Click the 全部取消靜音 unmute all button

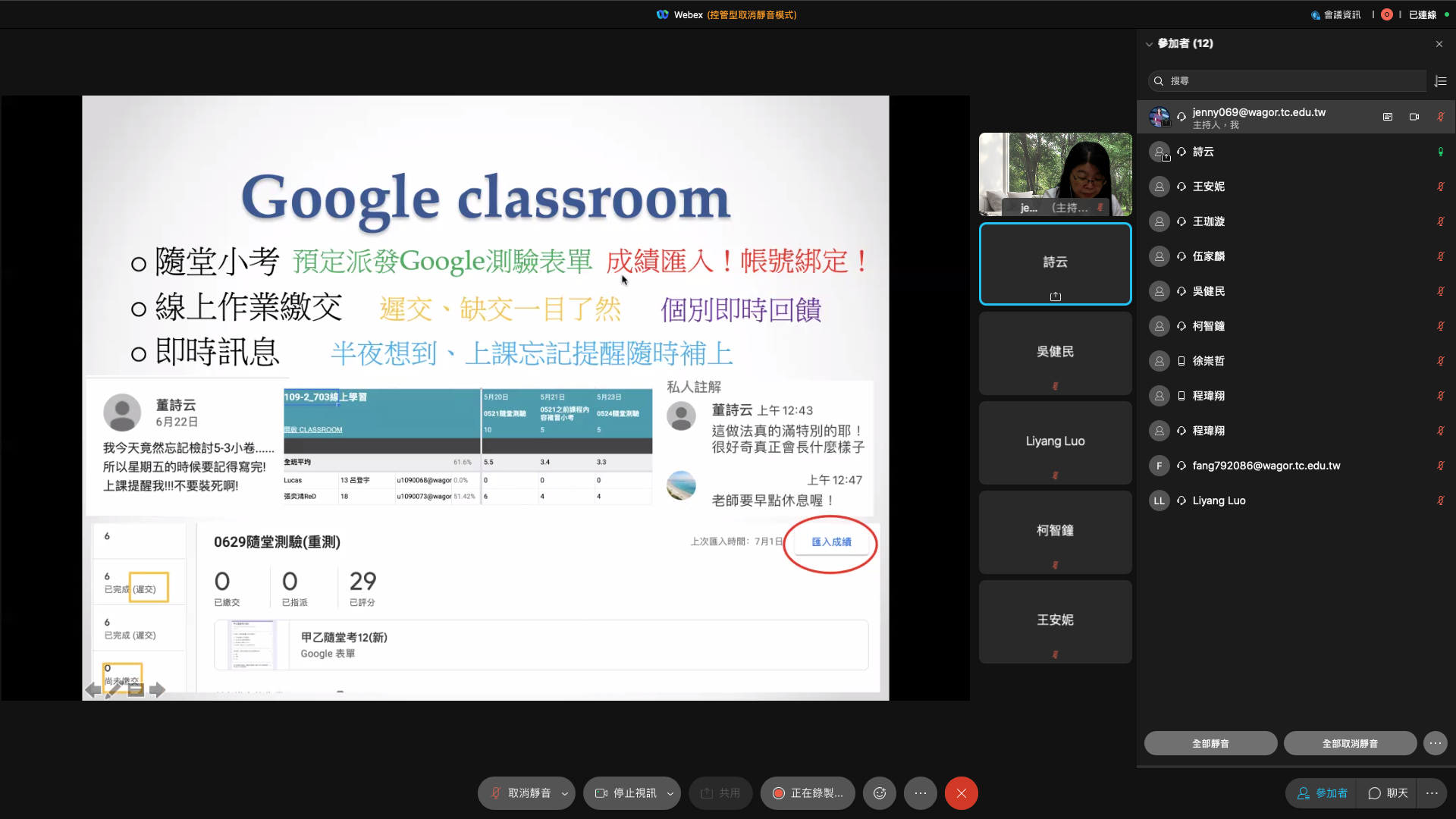(x=1350, y=743)
